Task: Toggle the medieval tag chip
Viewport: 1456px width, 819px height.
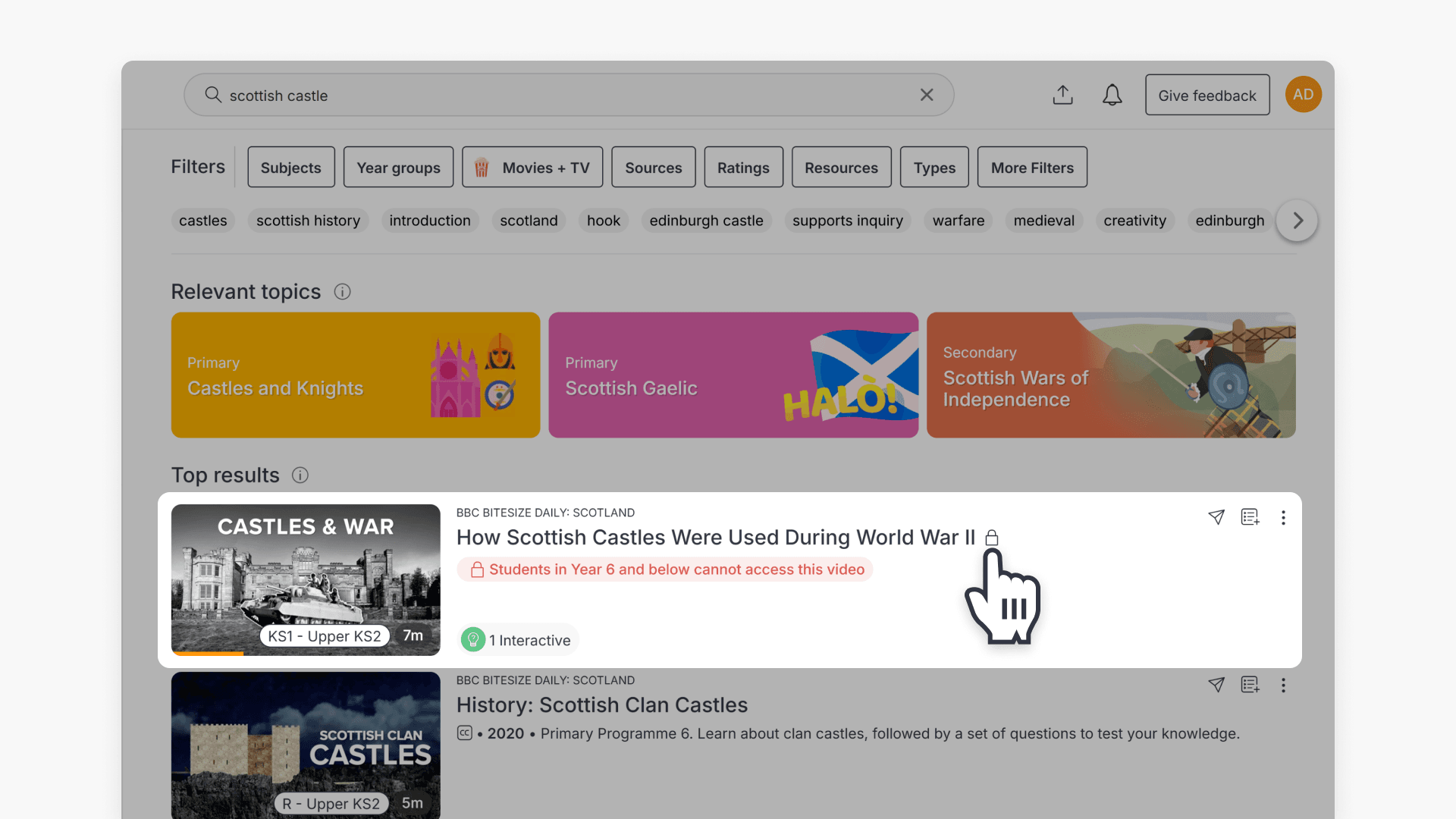Action: click(1043, 221)
